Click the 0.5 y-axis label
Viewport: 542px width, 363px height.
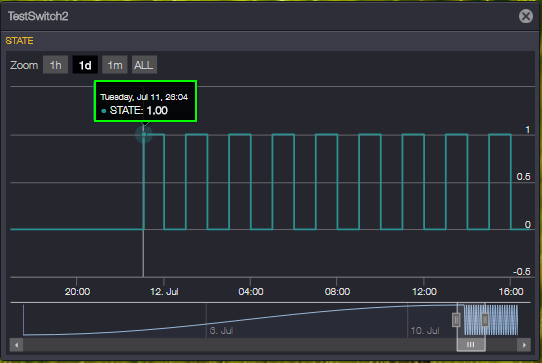click(523, 177)
